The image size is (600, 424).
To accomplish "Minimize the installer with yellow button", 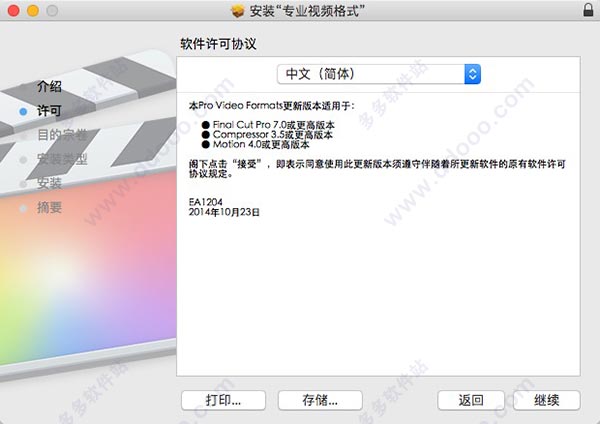I will tap(33, 10).
